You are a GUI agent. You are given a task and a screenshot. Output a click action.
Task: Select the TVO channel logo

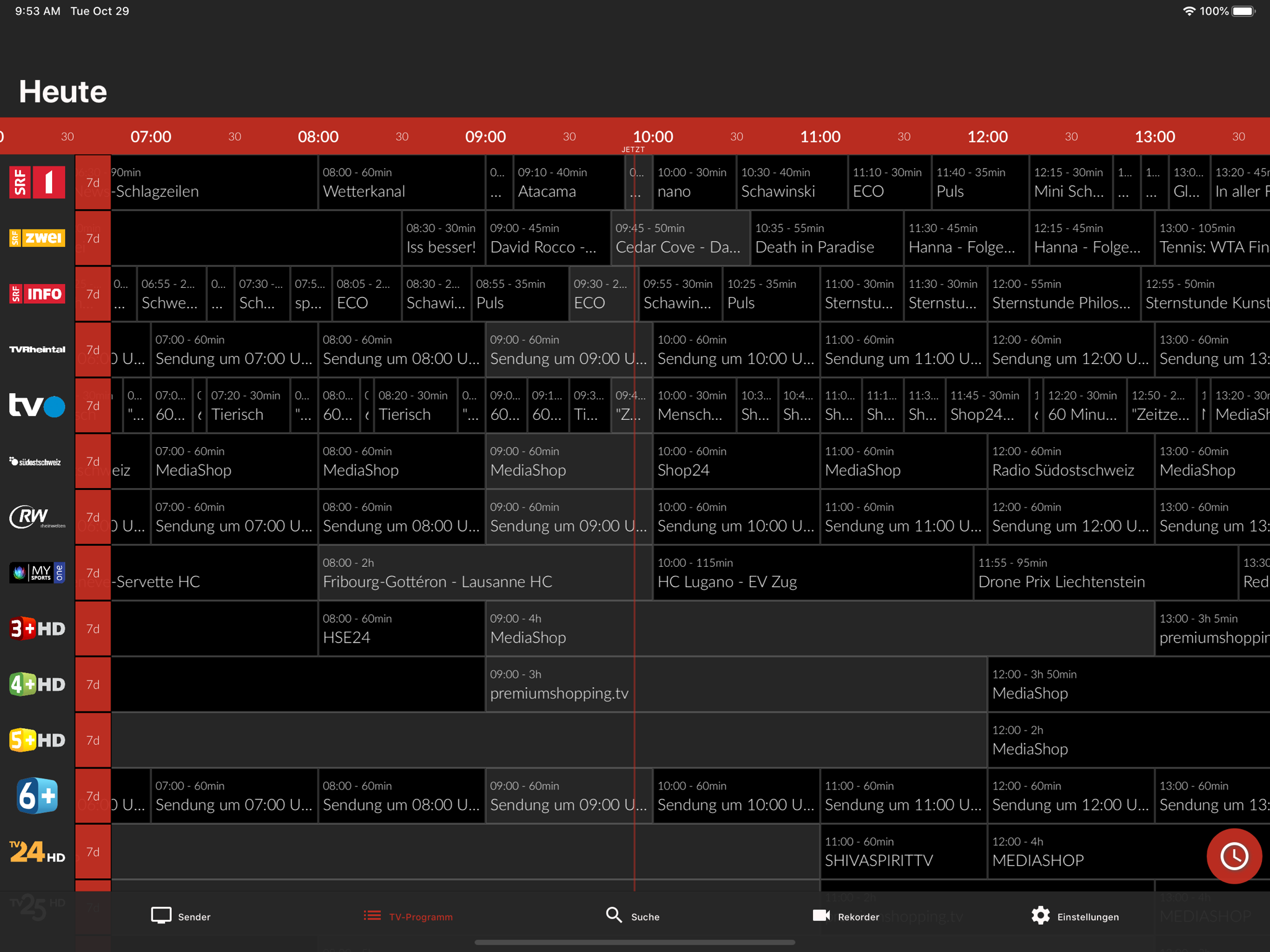(37, 406)
